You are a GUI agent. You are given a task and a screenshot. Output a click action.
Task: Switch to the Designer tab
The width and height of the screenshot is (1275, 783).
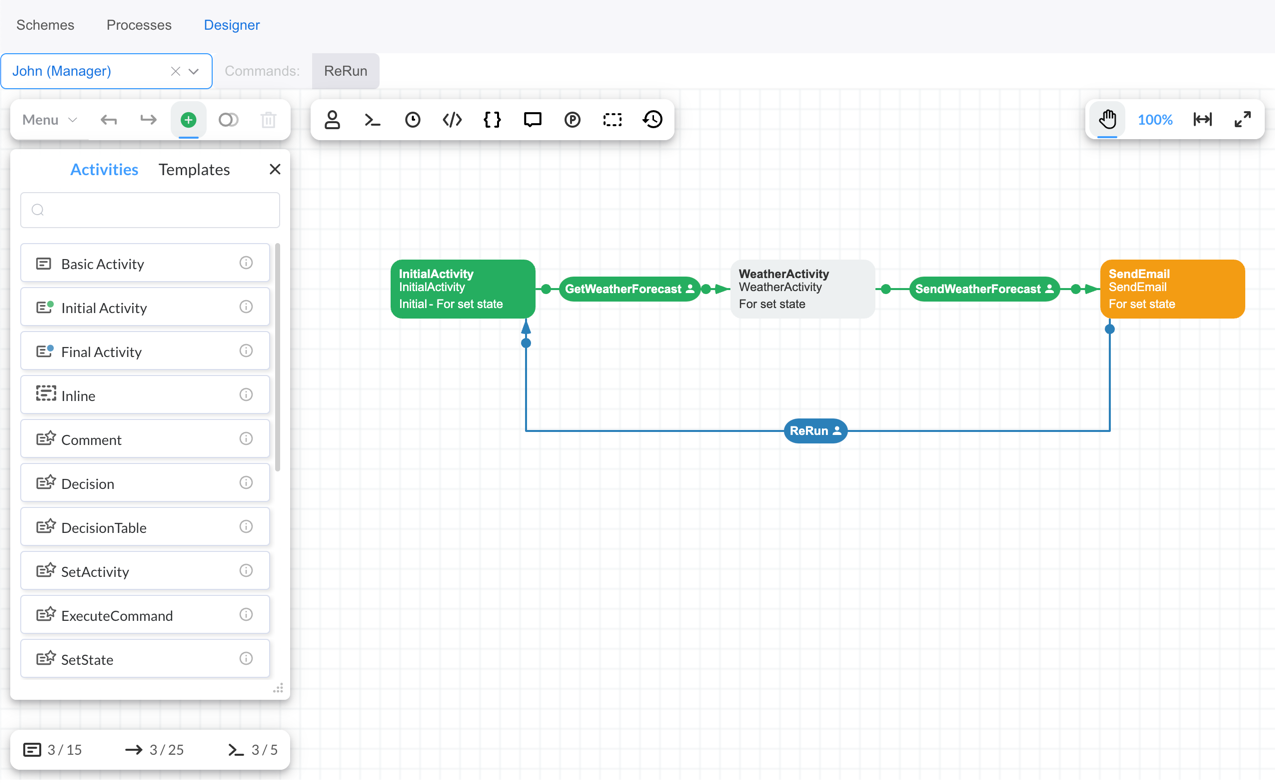tap(232, 25)
